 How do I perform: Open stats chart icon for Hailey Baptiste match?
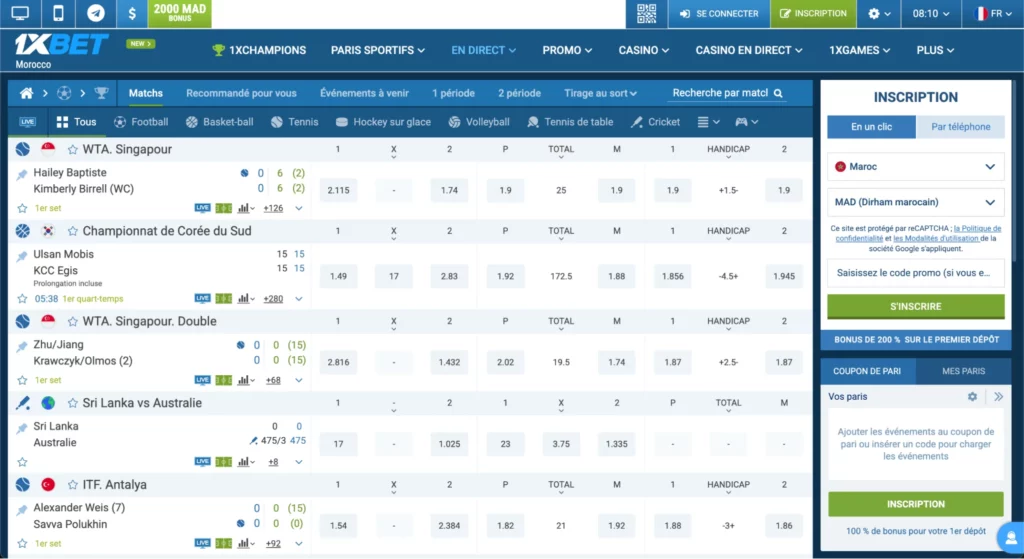[246, 208]
